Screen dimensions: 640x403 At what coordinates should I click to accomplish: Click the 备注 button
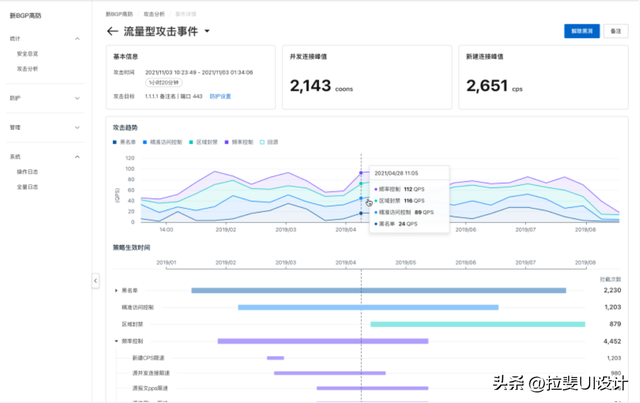tap(616, 31)
